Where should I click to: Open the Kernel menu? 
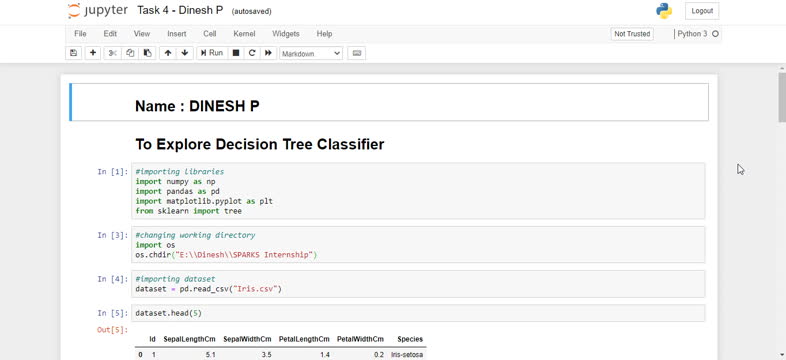click(x=244, y=34)
